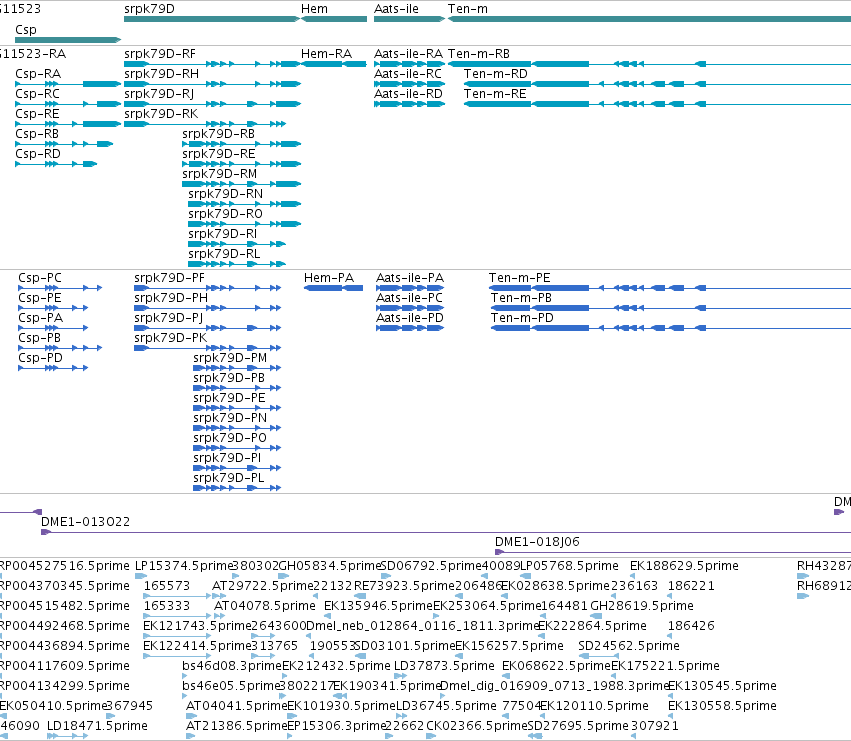
Task: Select transcript Csp-RC
Action: (68, 104)
